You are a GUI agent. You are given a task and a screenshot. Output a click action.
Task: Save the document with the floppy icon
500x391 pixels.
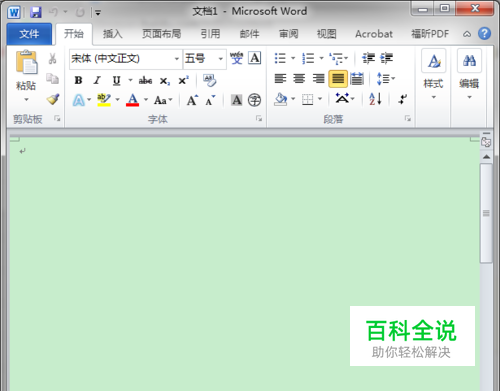pos(36,12)
